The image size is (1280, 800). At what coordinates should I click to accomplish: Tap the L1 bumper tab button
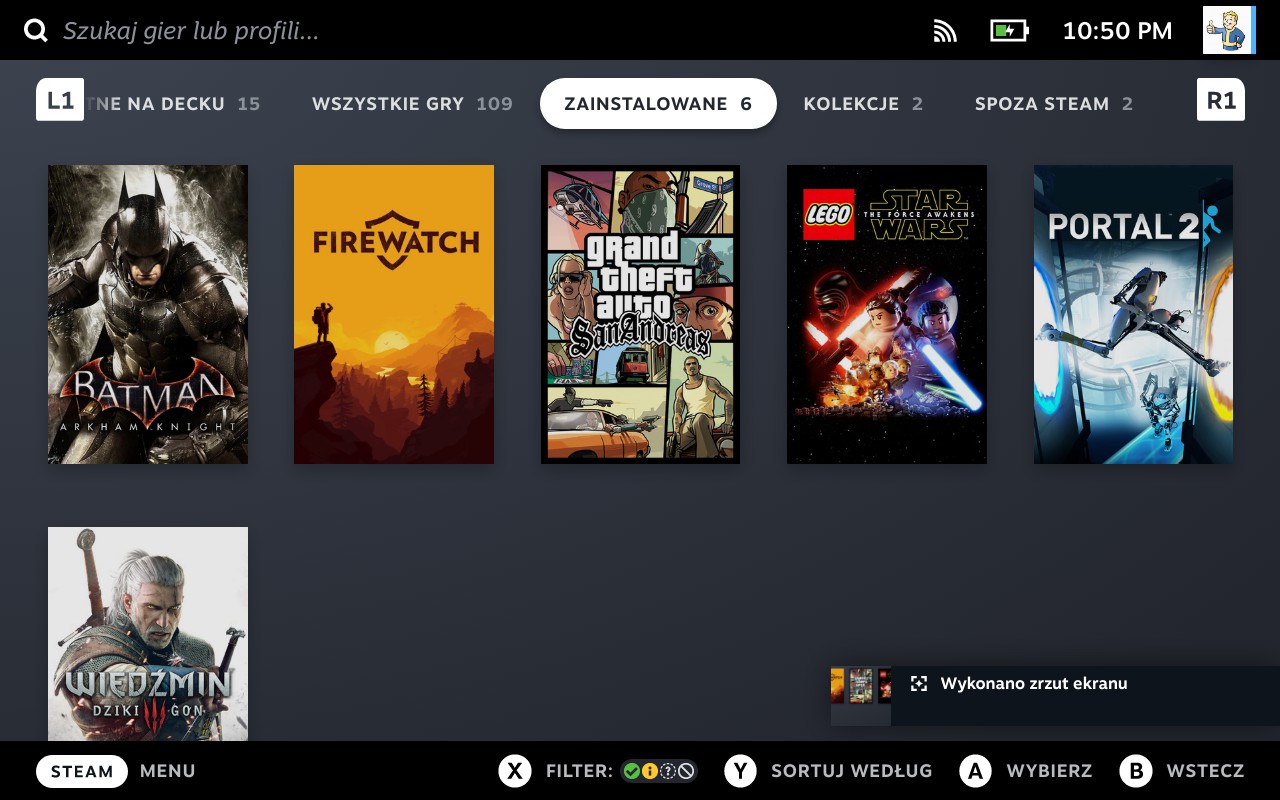click(x=60, y=100)
